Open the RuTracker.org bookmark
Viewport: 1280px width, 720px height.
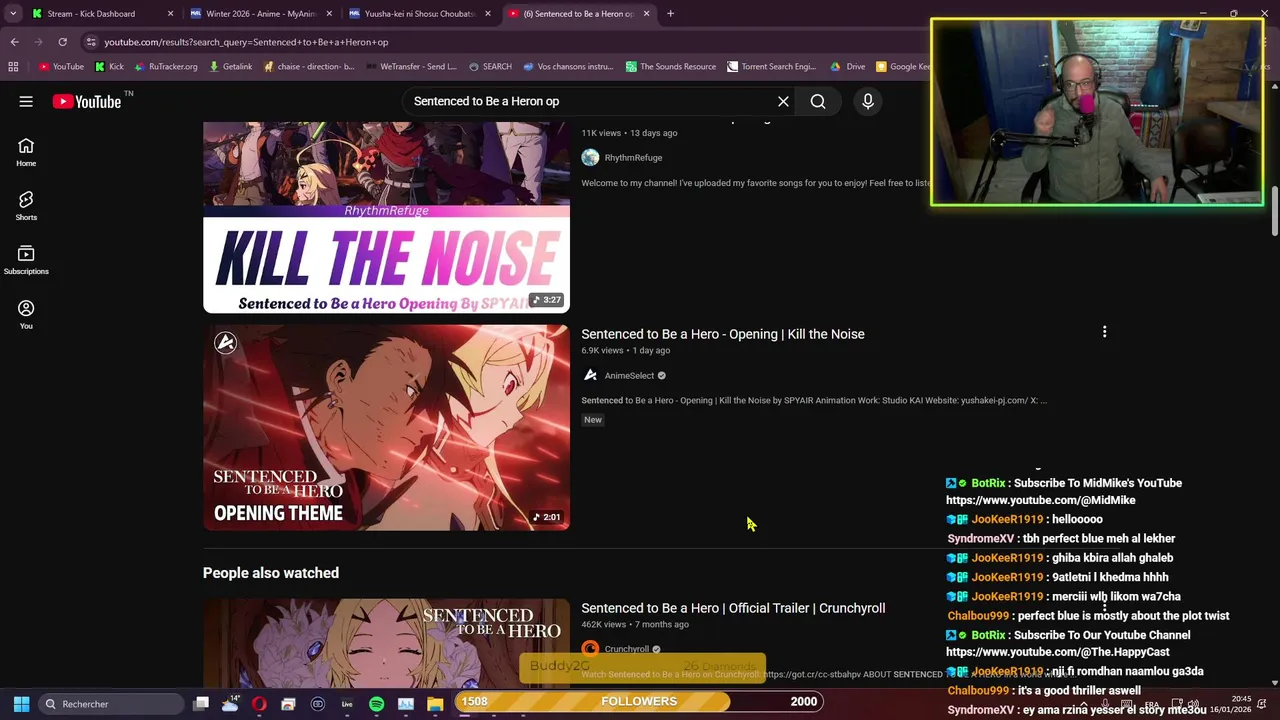pyautogui.click(x=165, y=66)
